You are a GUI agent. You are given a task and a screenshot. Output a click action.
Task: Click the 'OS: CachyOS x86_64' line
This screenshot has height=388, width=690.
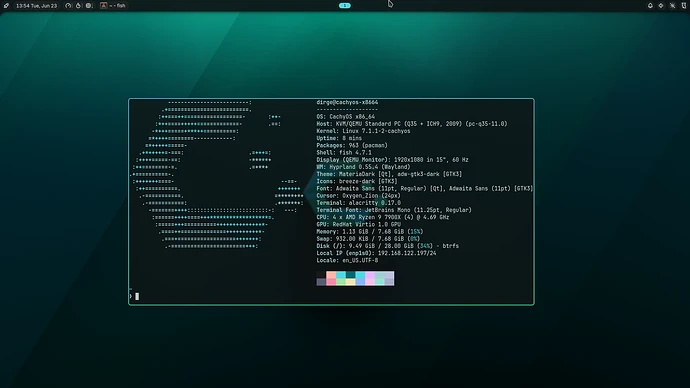(x=345, y=117)
